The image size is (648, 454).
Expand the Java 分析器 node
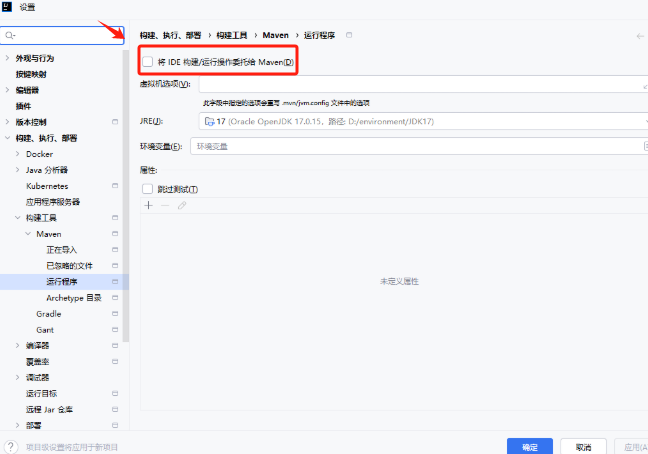17,170
